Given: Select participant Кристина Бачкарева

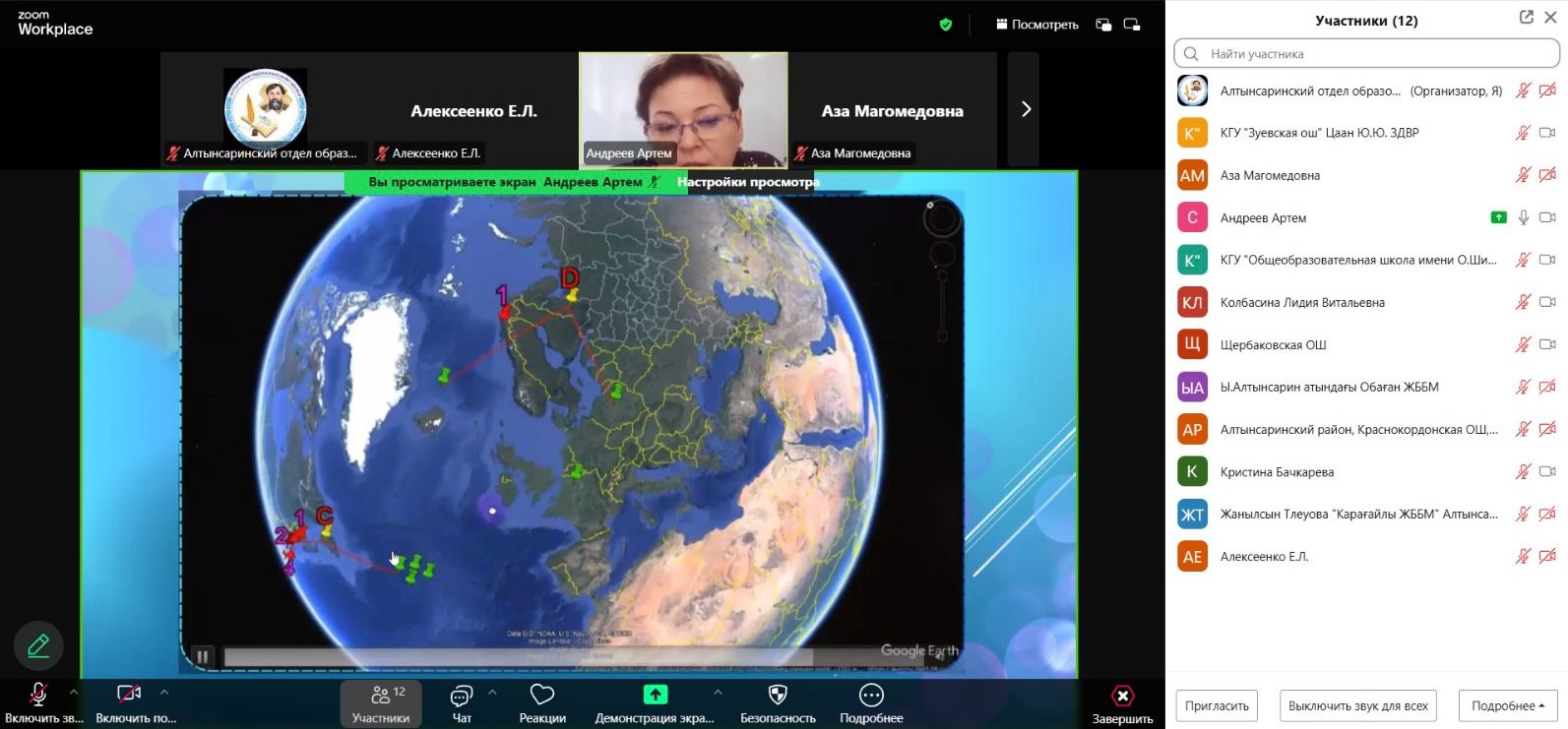Looking at the screenshot, I should [1366, 471].
